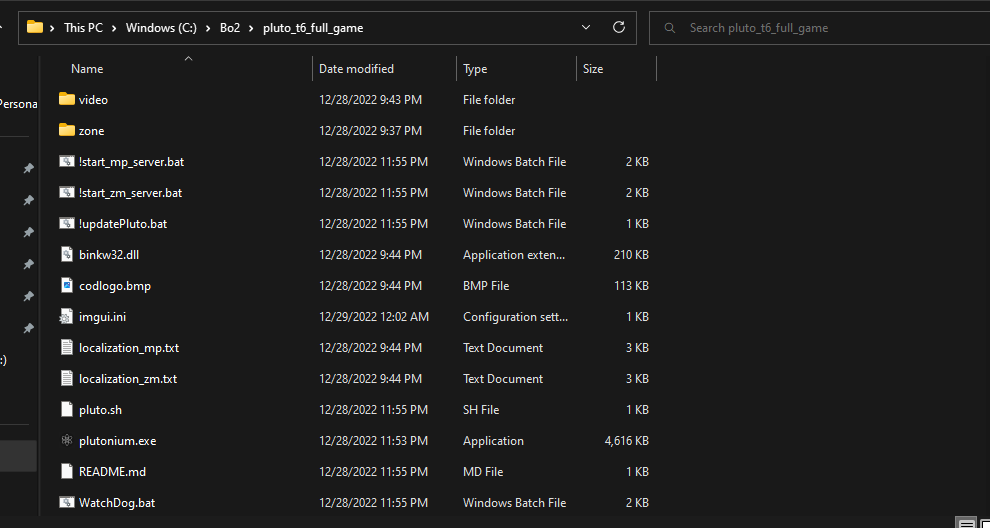This screenshot has height=528, width=990.
Task: Click the !start_zm_server.bat file icon
Action: (67, 192)
